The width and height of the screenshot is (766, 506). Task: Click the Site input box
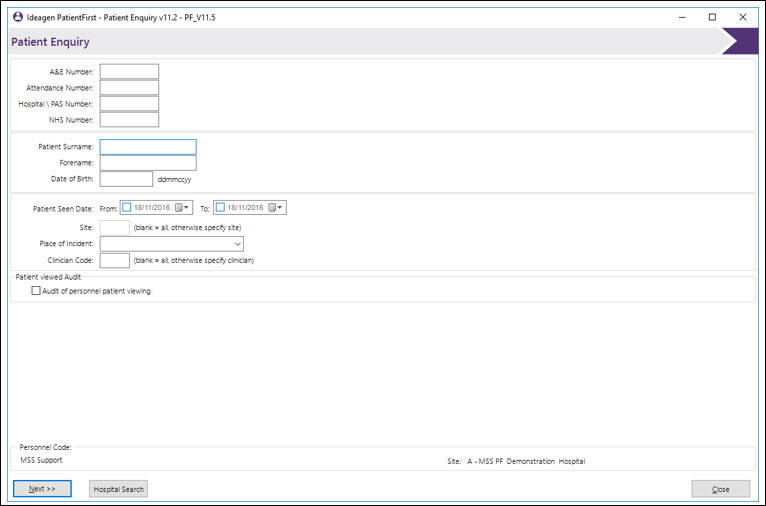pos(115,228)
